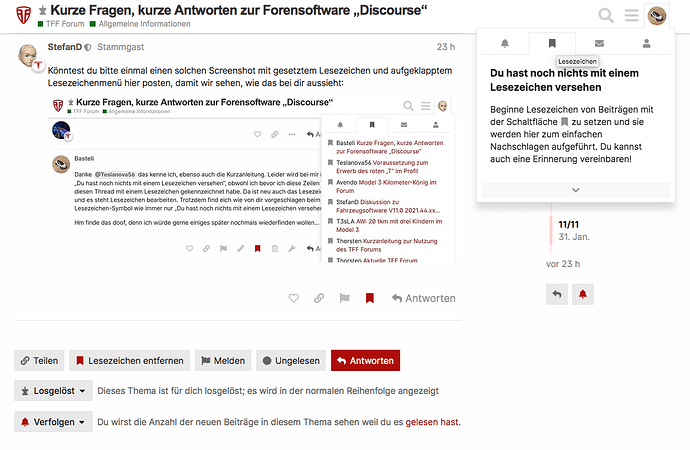Mark topic as Ungelesen
Image resolution: width=690 pixels, height=450 pixels.
(291, 361)
